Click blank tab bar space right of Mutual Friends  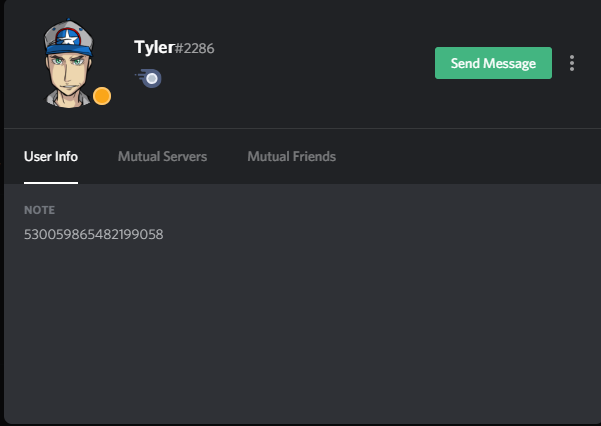click(x=468, y=156)
